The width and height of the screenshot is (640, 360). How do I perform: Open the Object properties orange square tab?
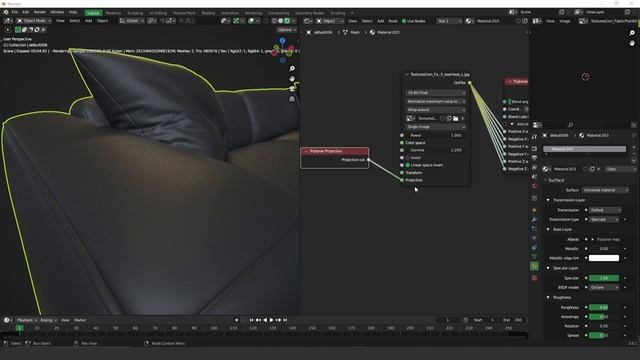534,210
